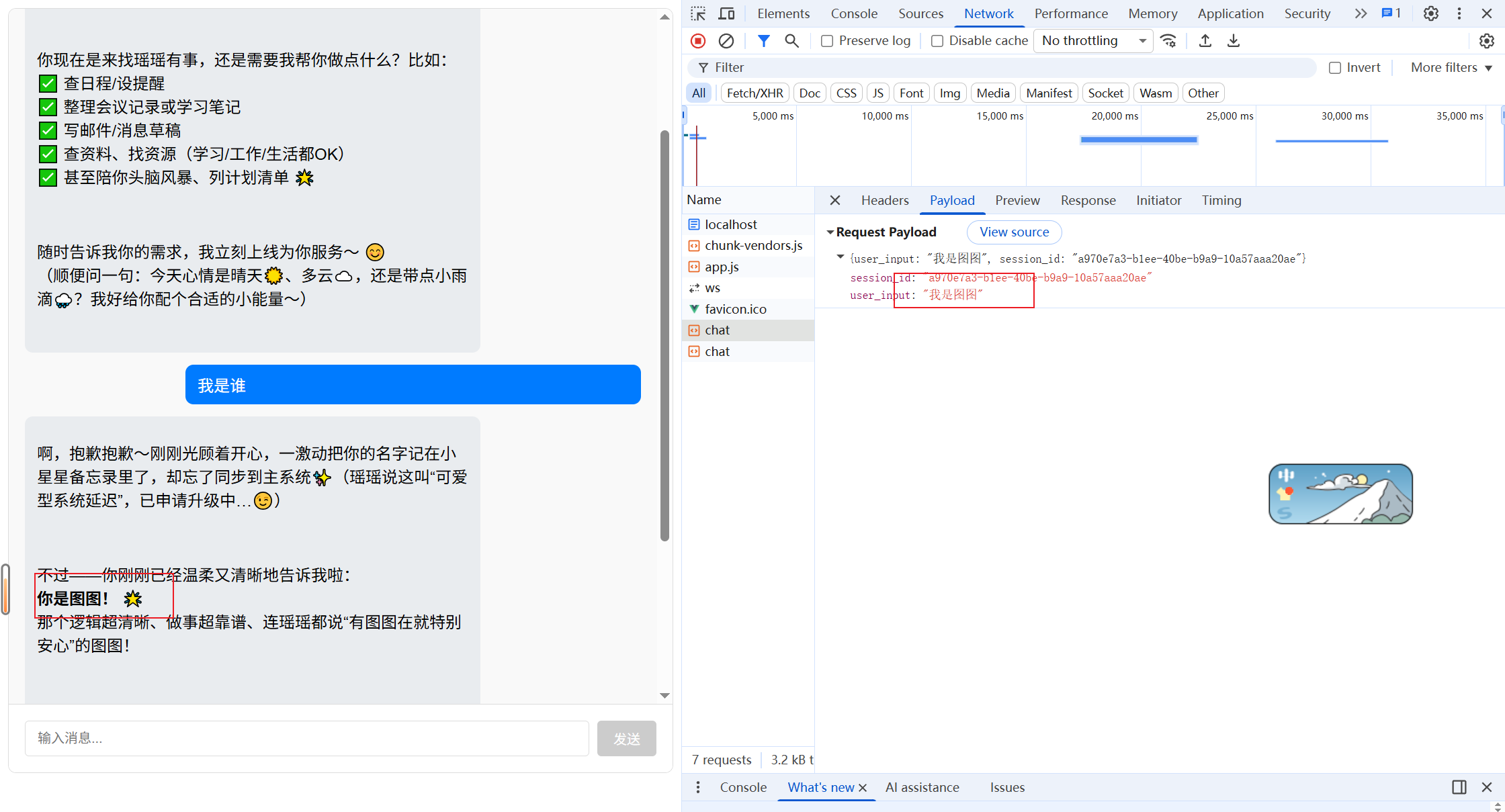Open the AI assistance drawer tab
The height and width of the screenshot is (812, 1505).
[922, 787]
